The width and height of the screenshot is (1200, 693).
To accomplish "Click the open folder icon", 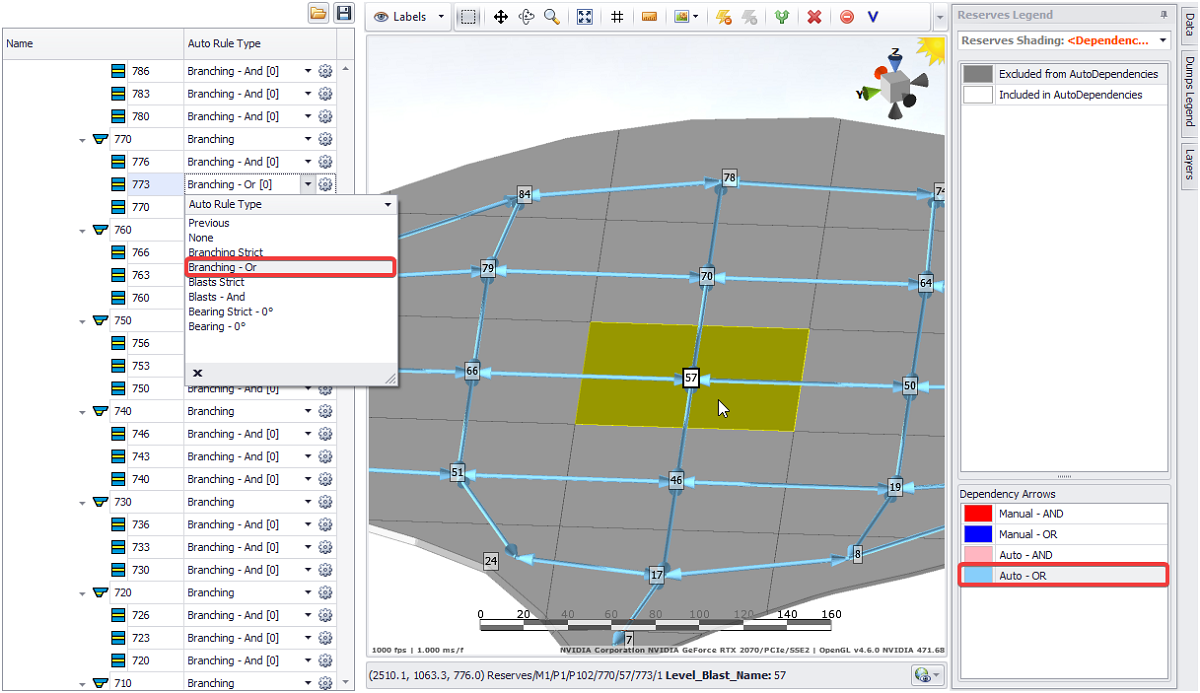I will (318, 13).
